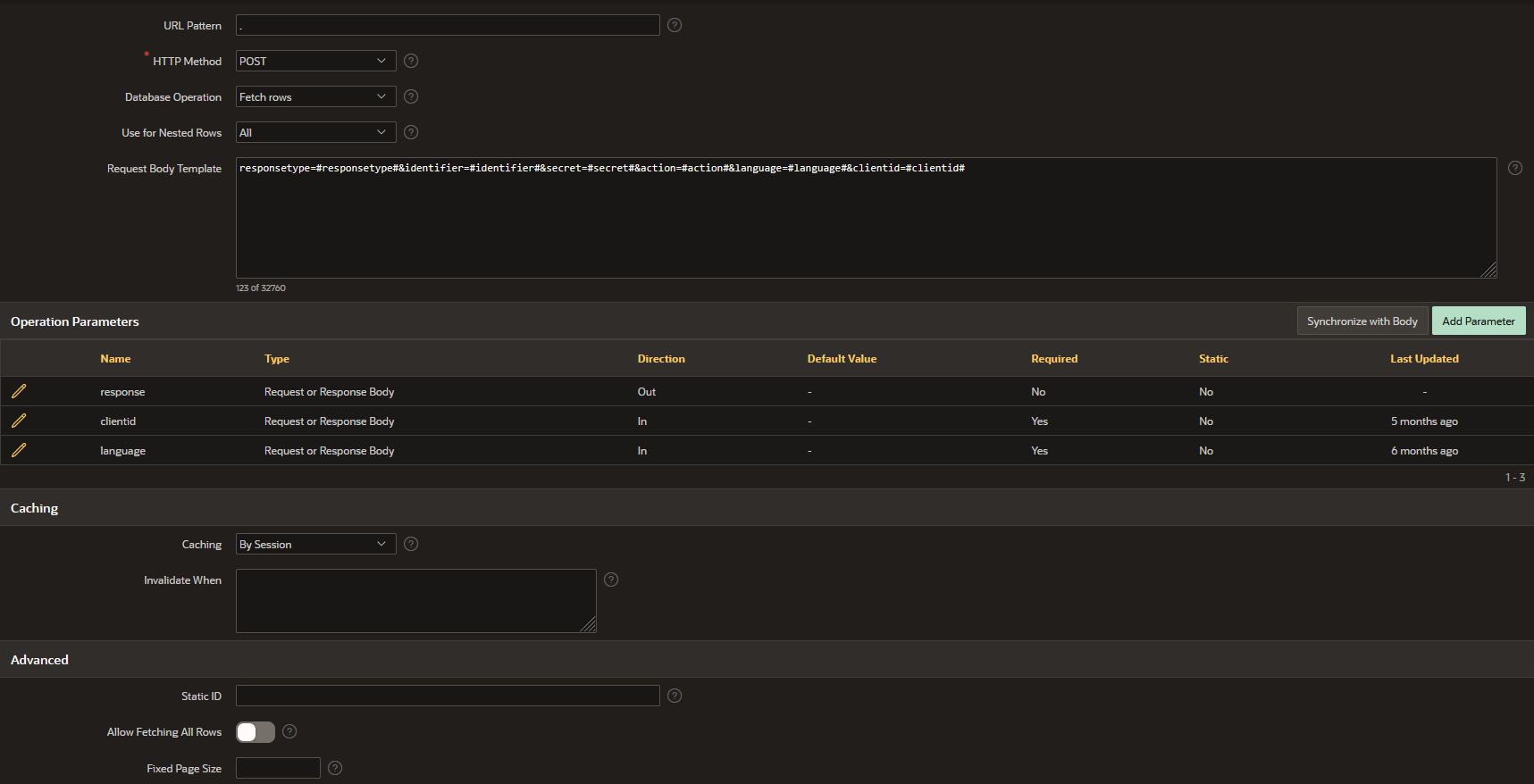Focus the URL Pattern input field
Viewport: 1534px width, 784px height.
tap(448, 25)
